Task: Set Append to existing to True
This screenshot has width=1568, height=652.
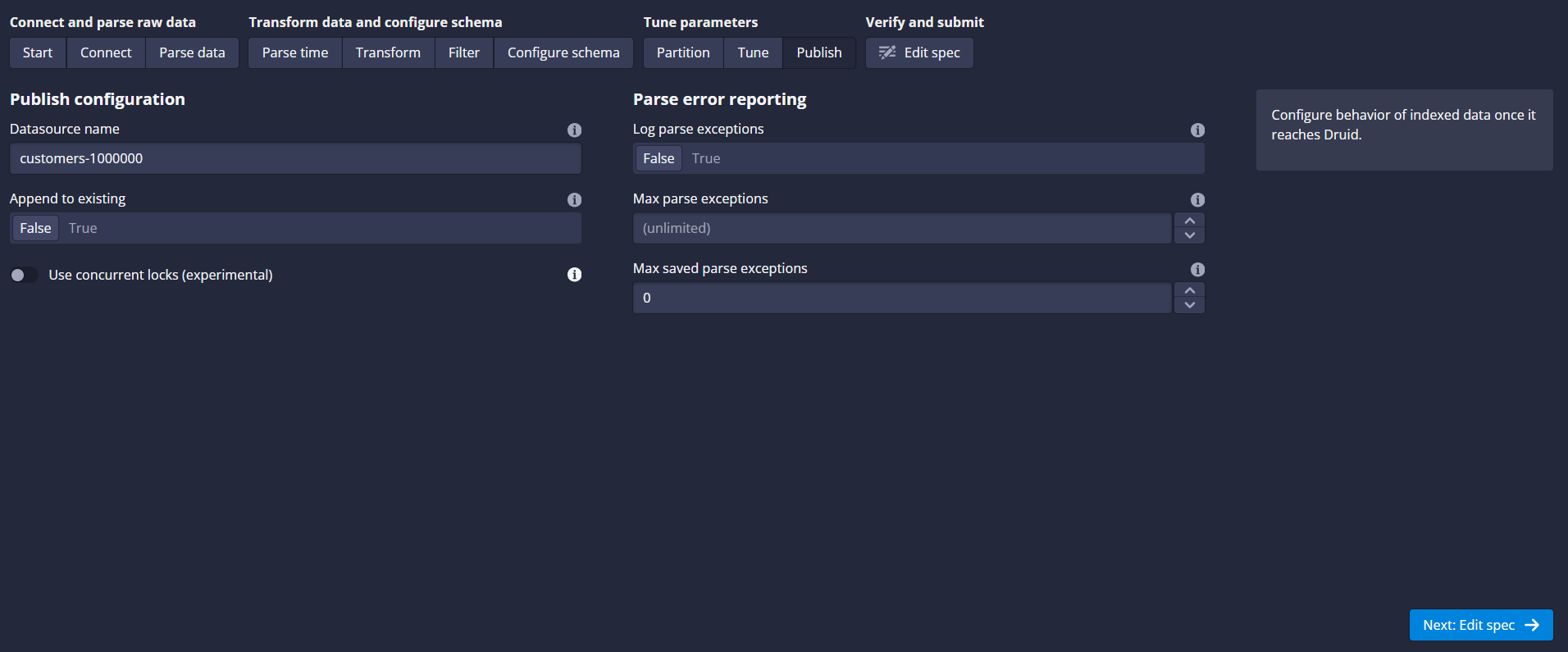Action: (x=83, y=228)
